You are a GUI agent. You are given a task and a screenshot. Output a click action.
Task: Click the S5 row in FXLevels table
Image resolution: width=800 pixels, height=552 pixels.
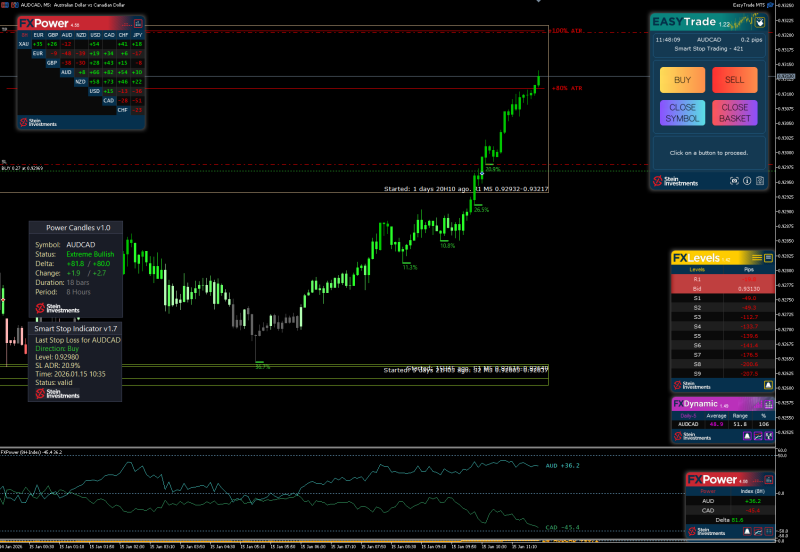point(722,336)
